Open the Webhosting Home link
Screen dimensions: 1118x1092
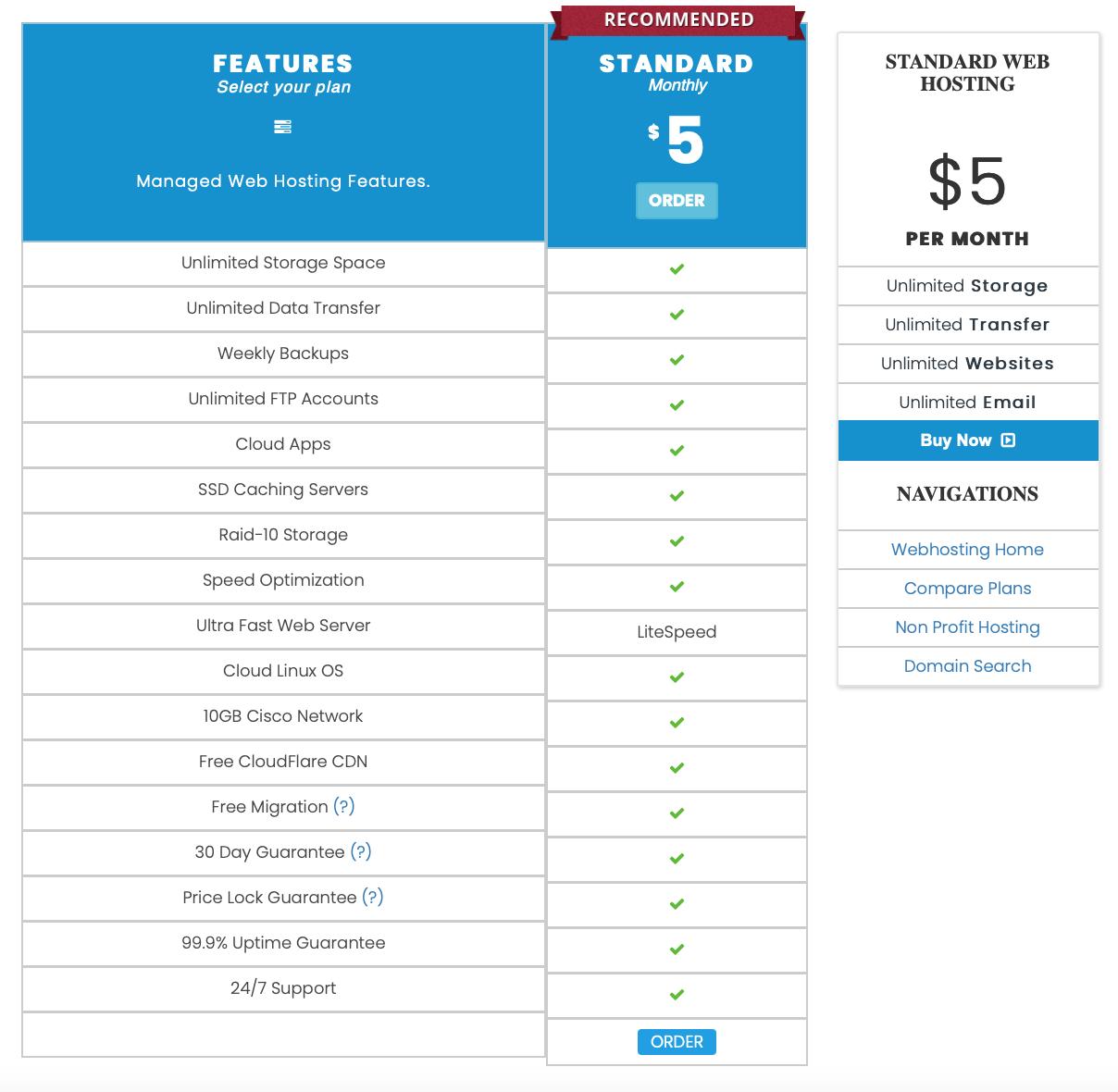(967, 549)
